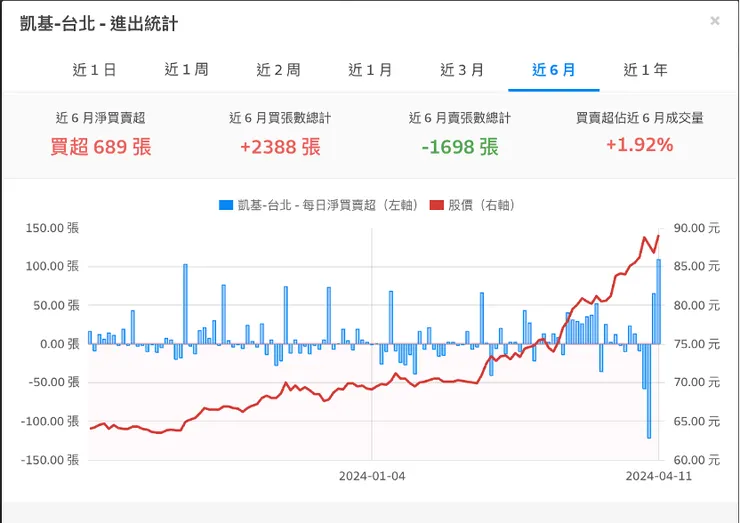
Task: Click the 0.00 張 left axis label
Action: pos(59,344)
